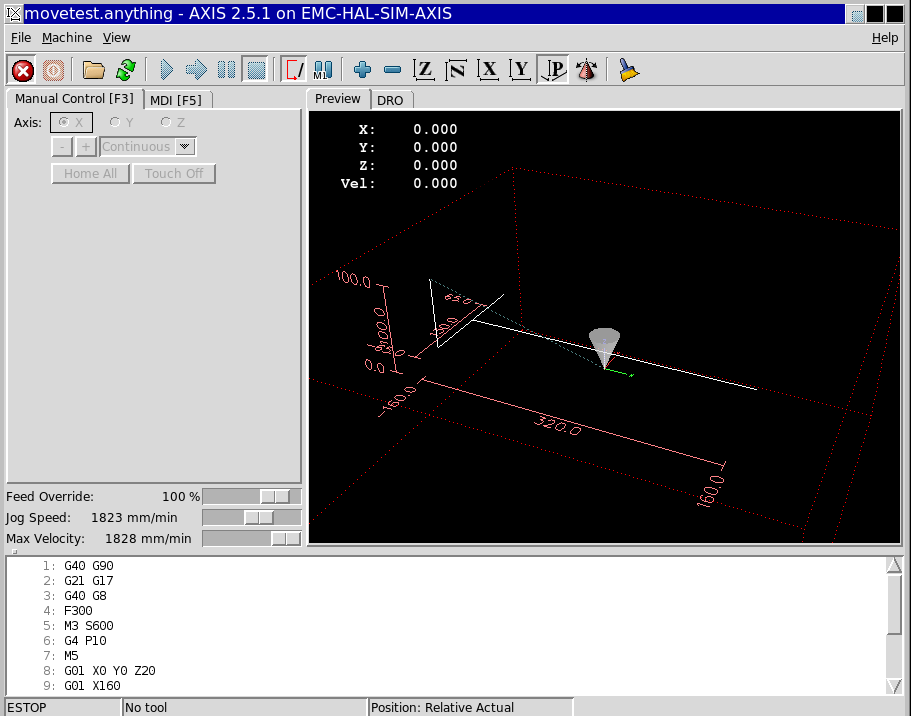Click the 'No tool' status bar entry

point(245,707)
